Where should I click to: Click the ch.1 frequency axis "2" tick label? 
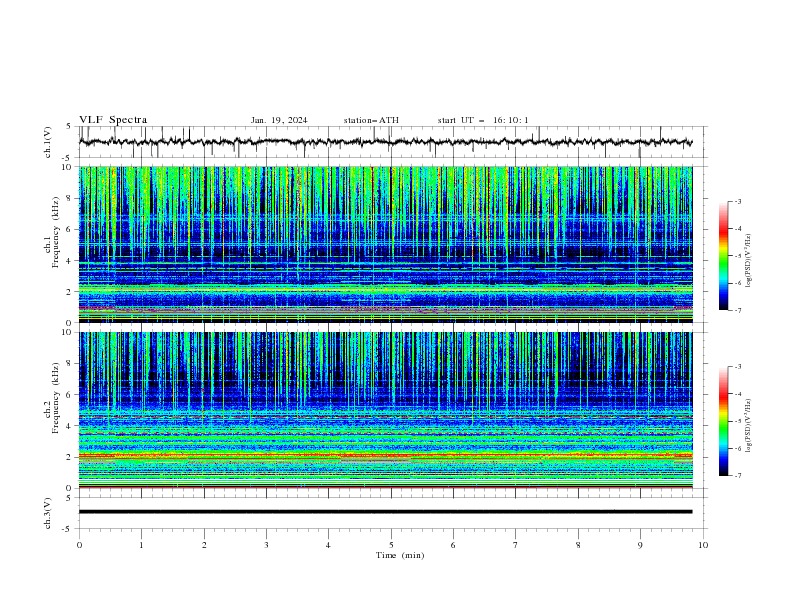click(69, 292)
